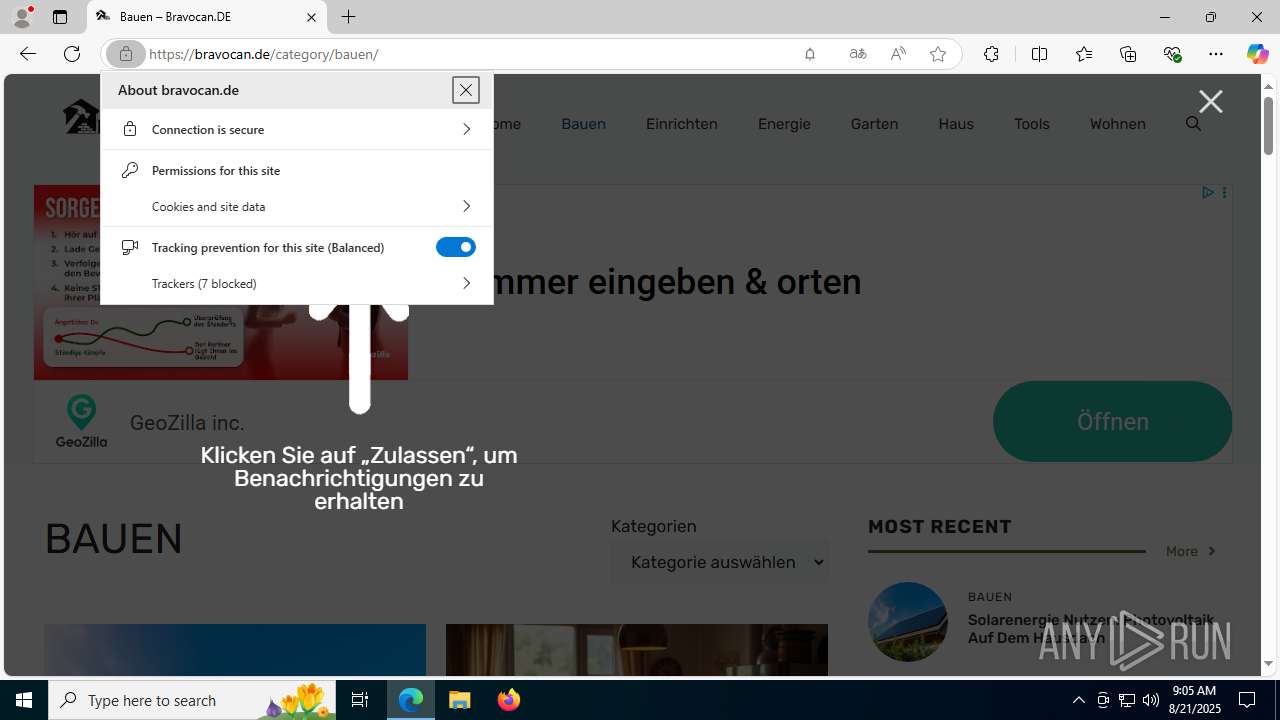Screen dimensions: 1280x720
Task: Expand Trackers (7 blocked) list
Action: click(297, 283)
